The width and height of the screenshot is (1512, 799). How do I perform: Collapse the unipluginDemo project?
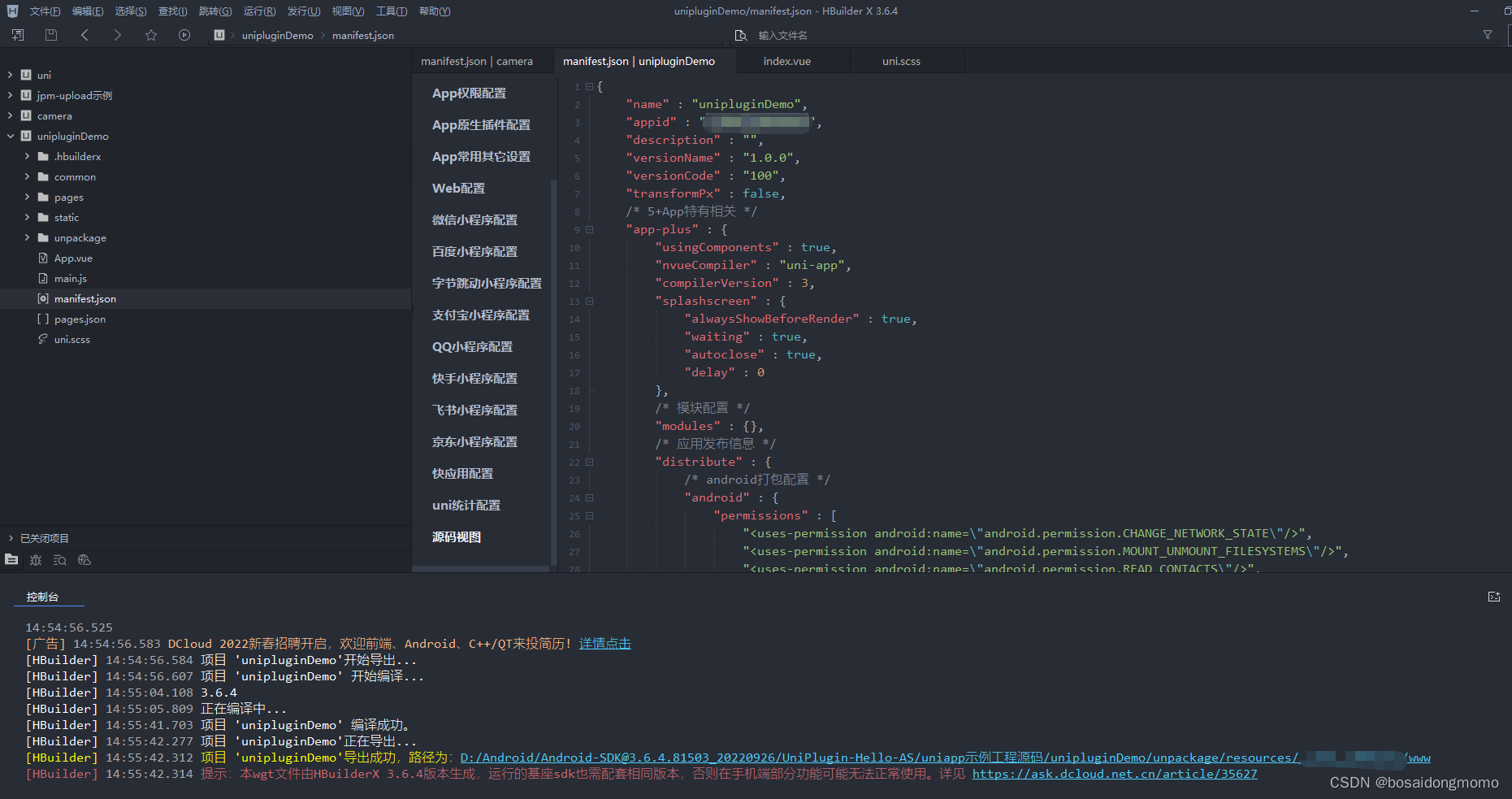10,136
